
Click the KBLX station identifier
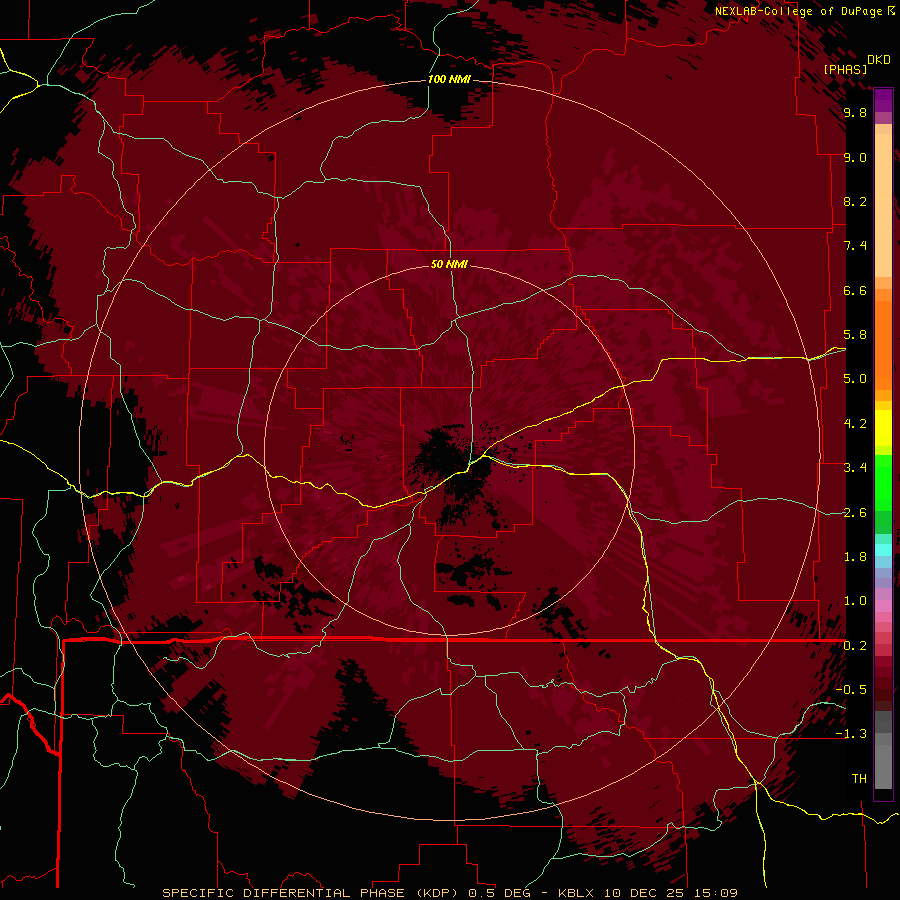[578, 893]
